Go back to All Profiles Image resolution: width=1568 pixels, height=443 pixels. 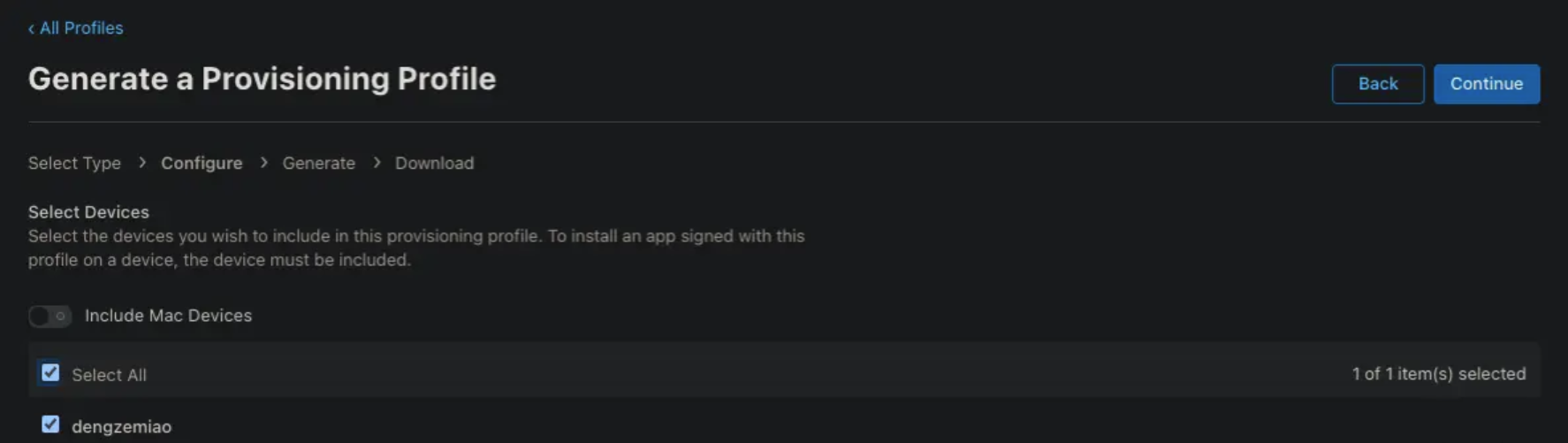tap(80, 28)
